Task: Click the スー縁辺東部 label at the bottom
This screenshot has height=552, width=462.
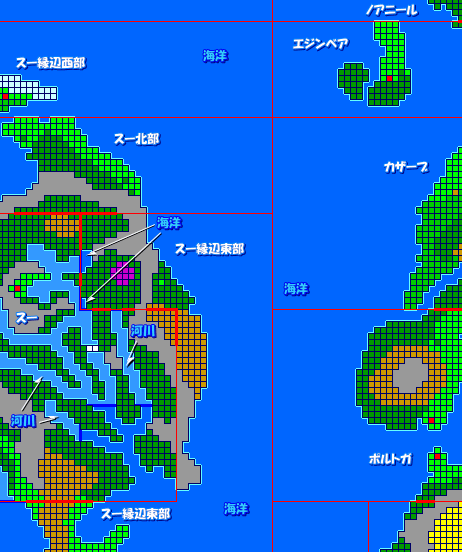Action: tap(136, 515)
